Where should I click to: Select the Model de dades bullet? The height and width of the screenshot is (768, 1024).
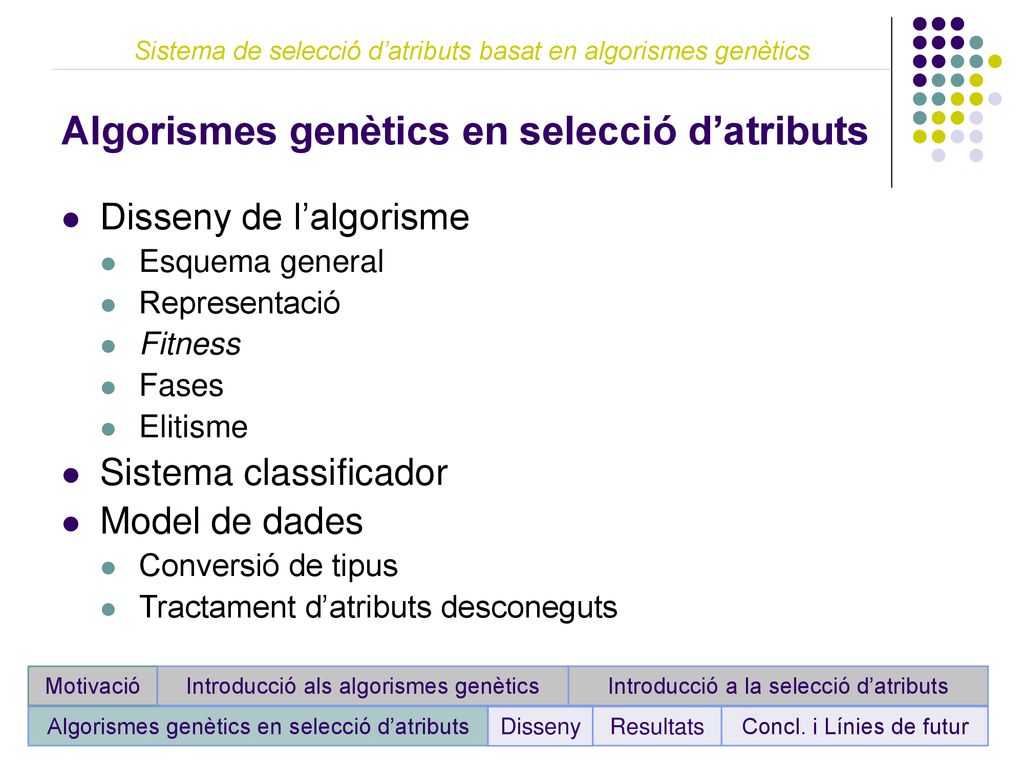231,522
